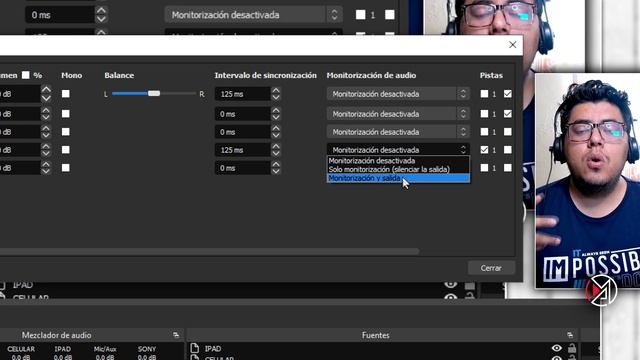Click the IPAD source file icon in Fuentes
This screenshot has height=360, width=640.
(x=195, y=348)
